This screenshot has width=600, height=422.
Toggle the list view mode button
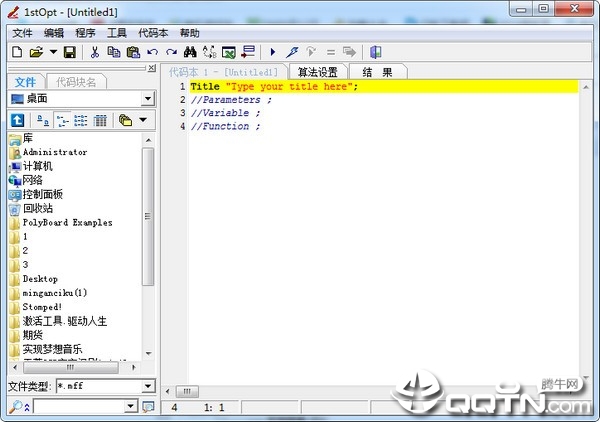point(81,121)
